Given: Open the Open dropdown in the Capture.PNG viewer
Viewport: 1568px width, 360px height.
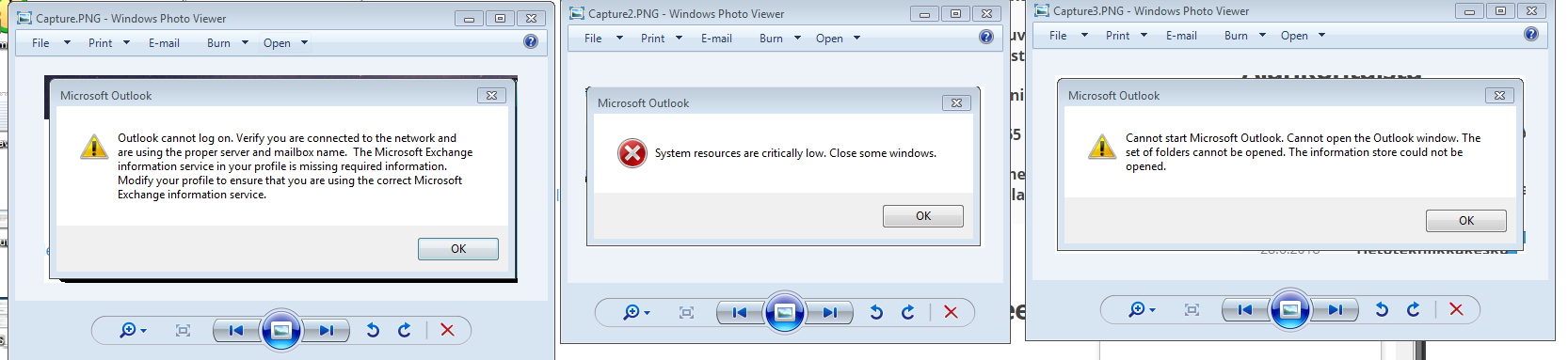Looking at the screenshot, I should tap(286, 43).
